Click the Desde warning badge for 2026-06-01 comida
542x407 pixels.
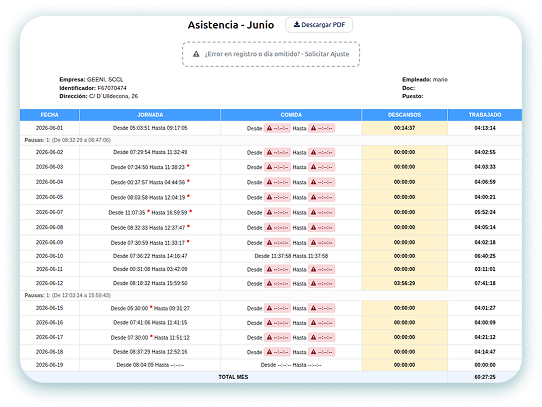tap(277, 128)
